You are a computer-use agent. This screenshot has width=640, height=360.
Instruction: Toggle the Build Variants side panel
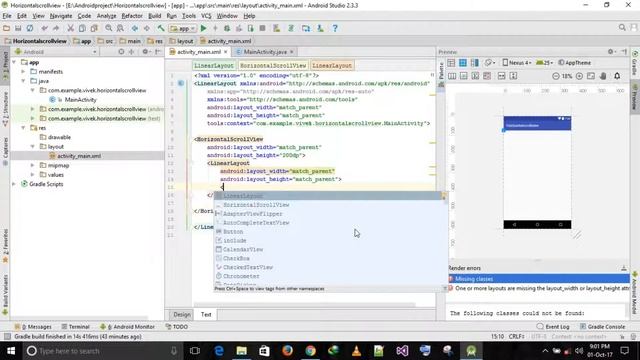coord(5,295)
